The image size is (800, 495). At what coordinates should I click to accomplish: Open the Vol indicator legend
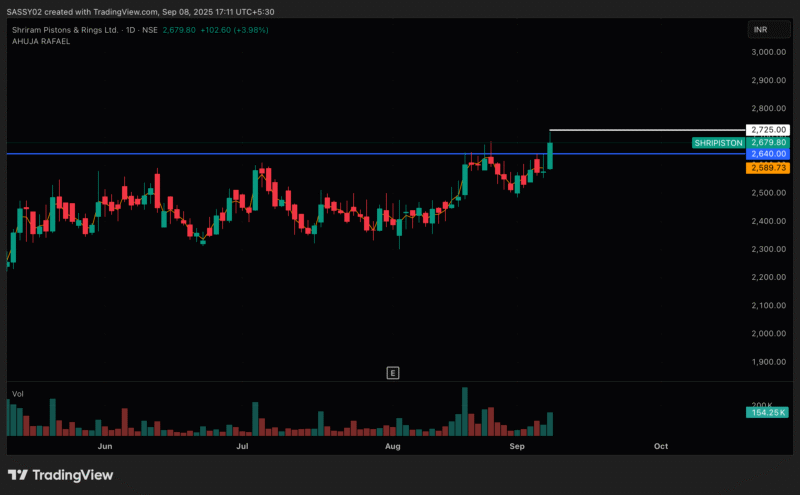pos(18,394)
